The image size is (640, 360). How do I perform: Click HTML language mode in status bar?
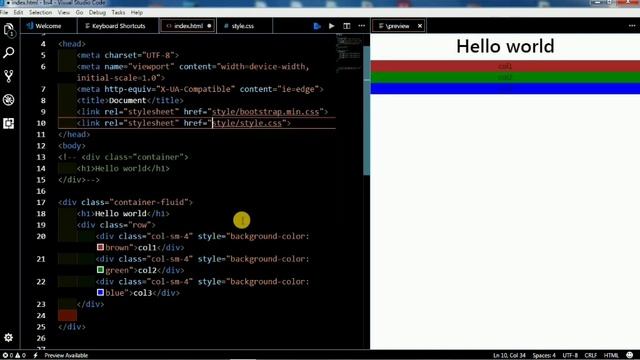(x=611, y=356)
